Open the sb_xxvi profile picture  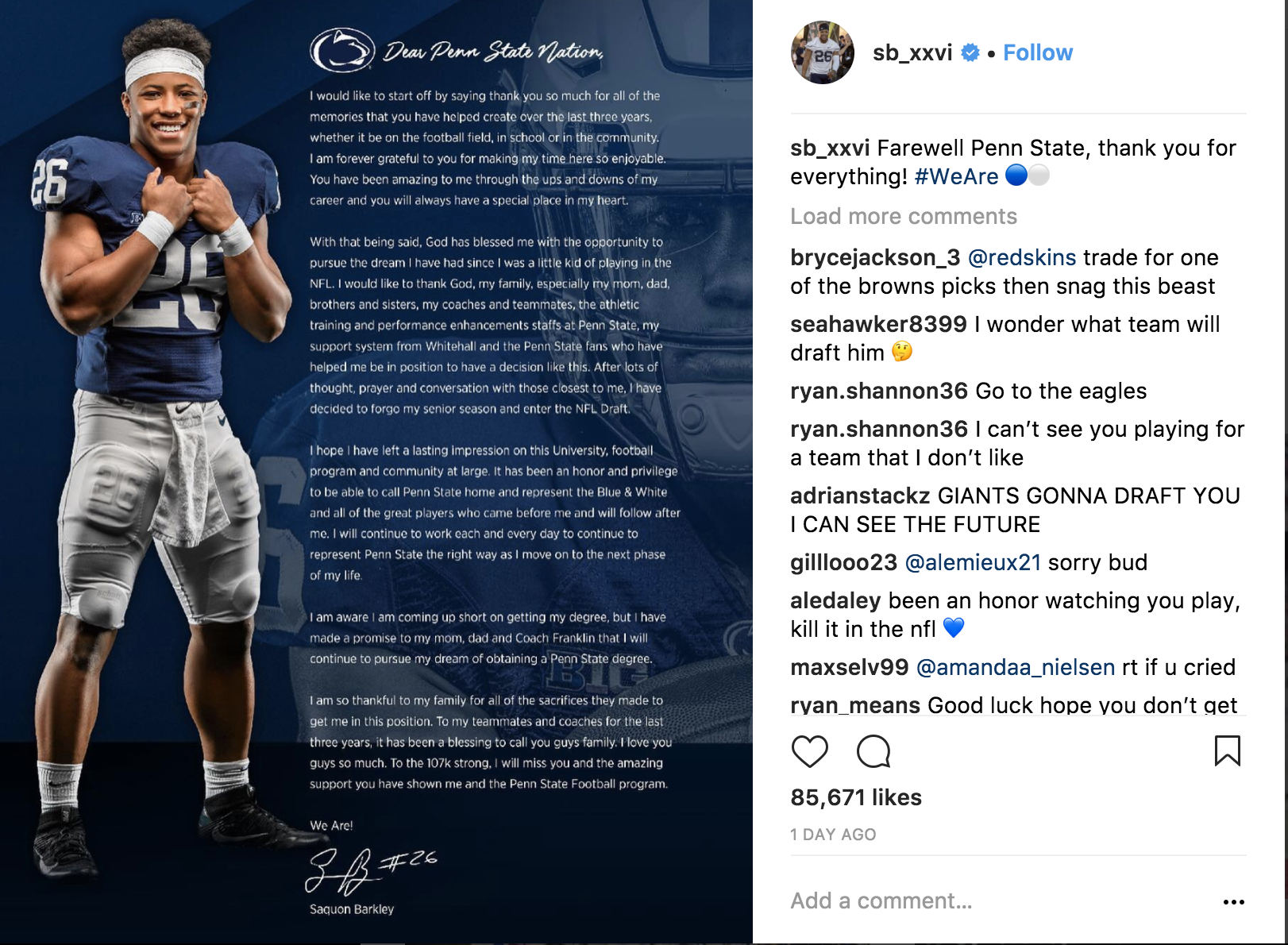(x=823, y=52)
